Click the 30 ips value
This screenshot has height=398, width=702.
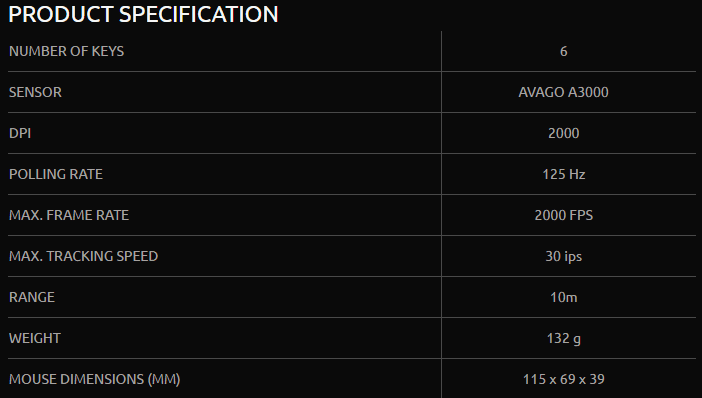[x=564, y=256]
